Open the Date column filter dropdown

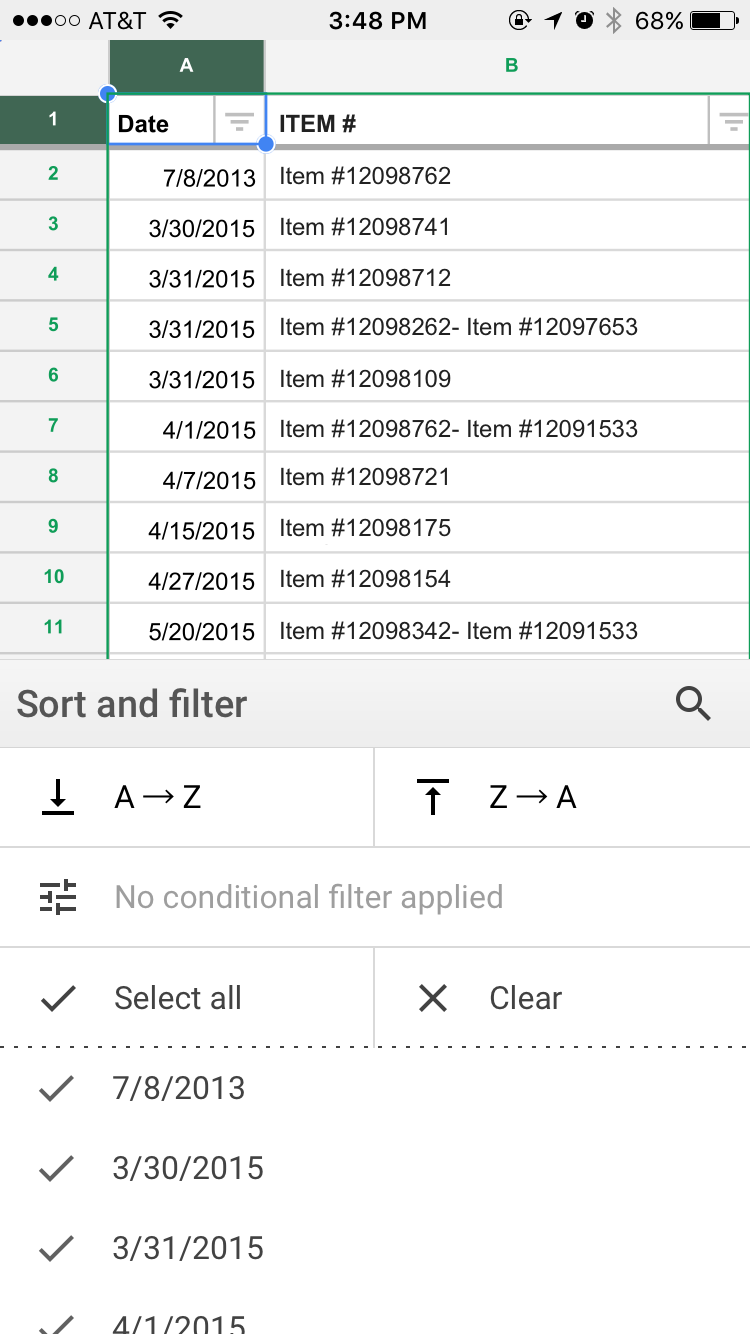point(239,123)
